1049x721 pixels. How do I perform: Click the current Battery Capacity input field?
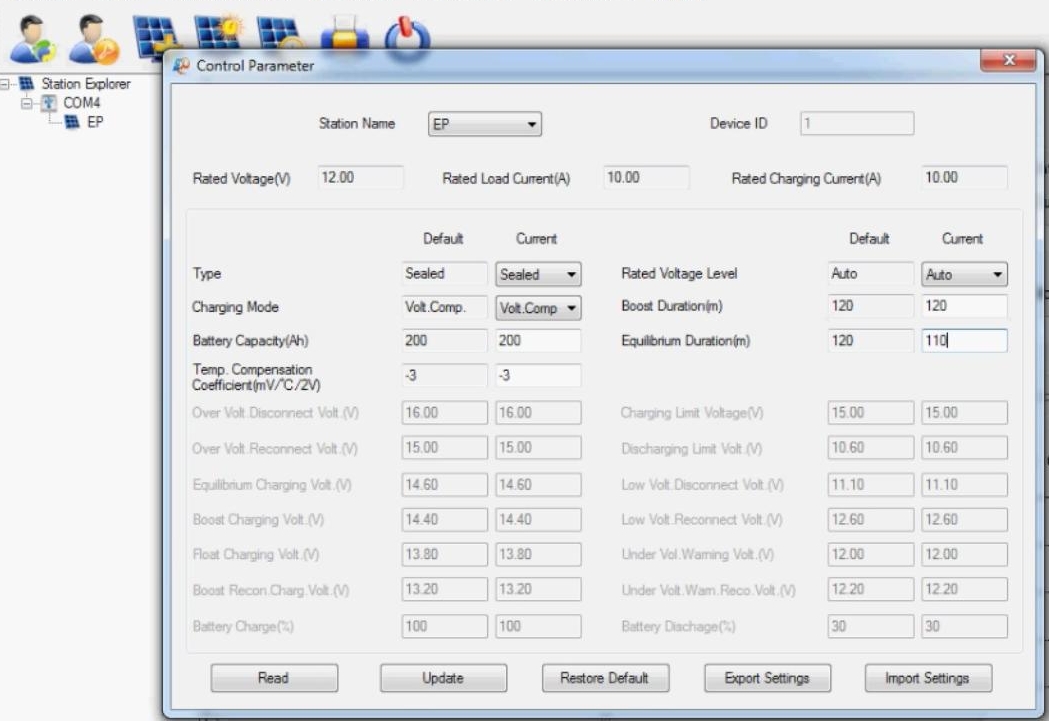[x=538, y=340]
